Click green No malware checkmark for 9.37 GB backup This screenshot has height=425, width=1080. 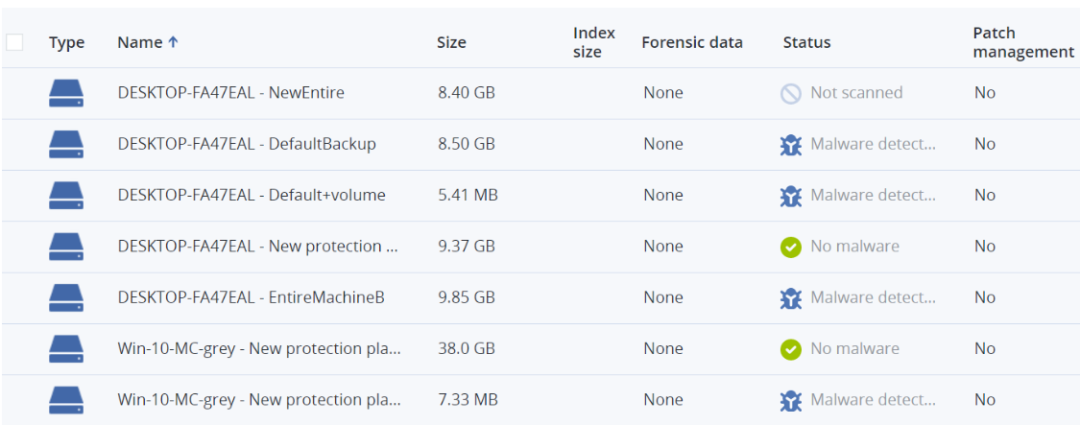(791, 246)
